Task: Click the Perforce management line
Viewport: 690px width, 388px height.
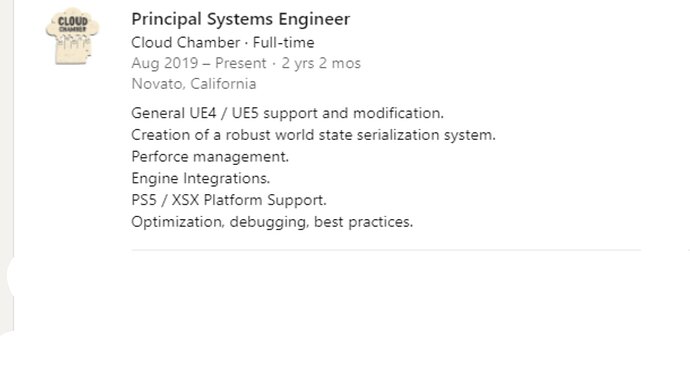Action: click(210, 157)
